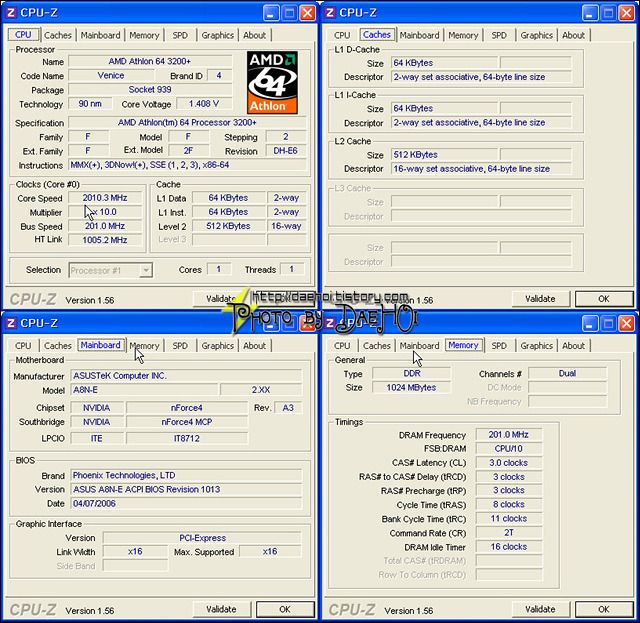Click CPU-Z app icon in Mainboard window title bar
This screenshot has height=623, width=640.
pyautogui.click(x=11, y=323)
